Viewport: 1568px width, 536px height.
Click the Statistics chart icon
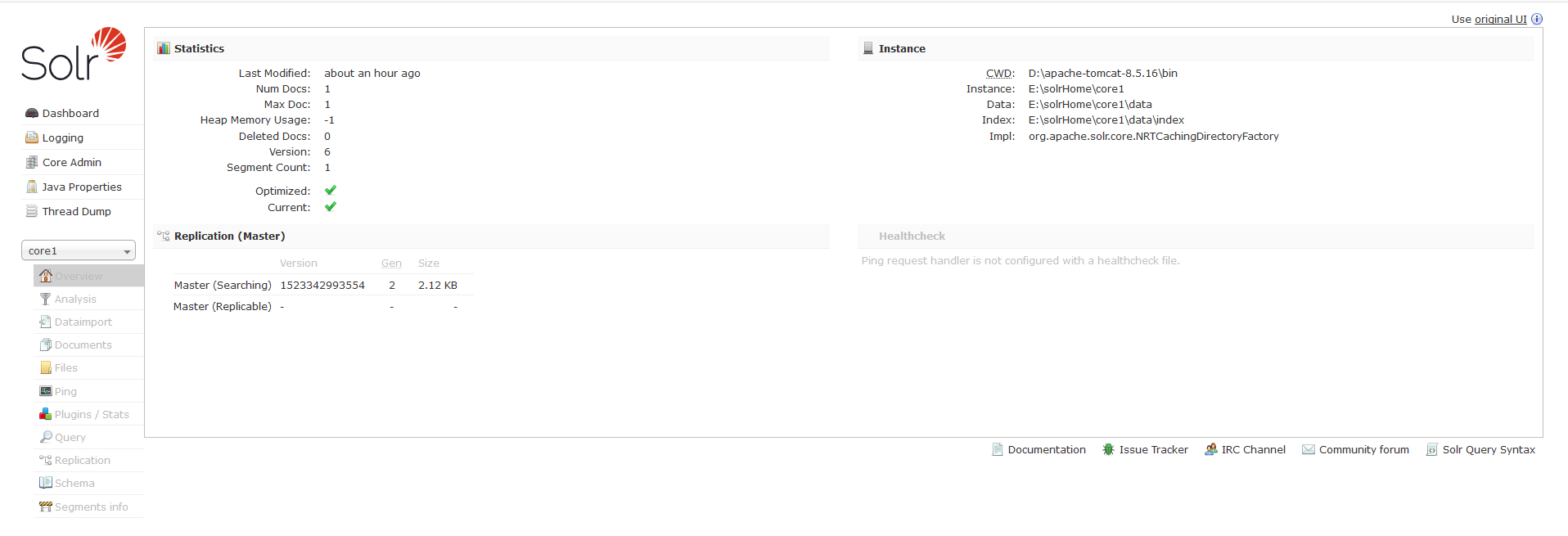[x=164, y=48]
